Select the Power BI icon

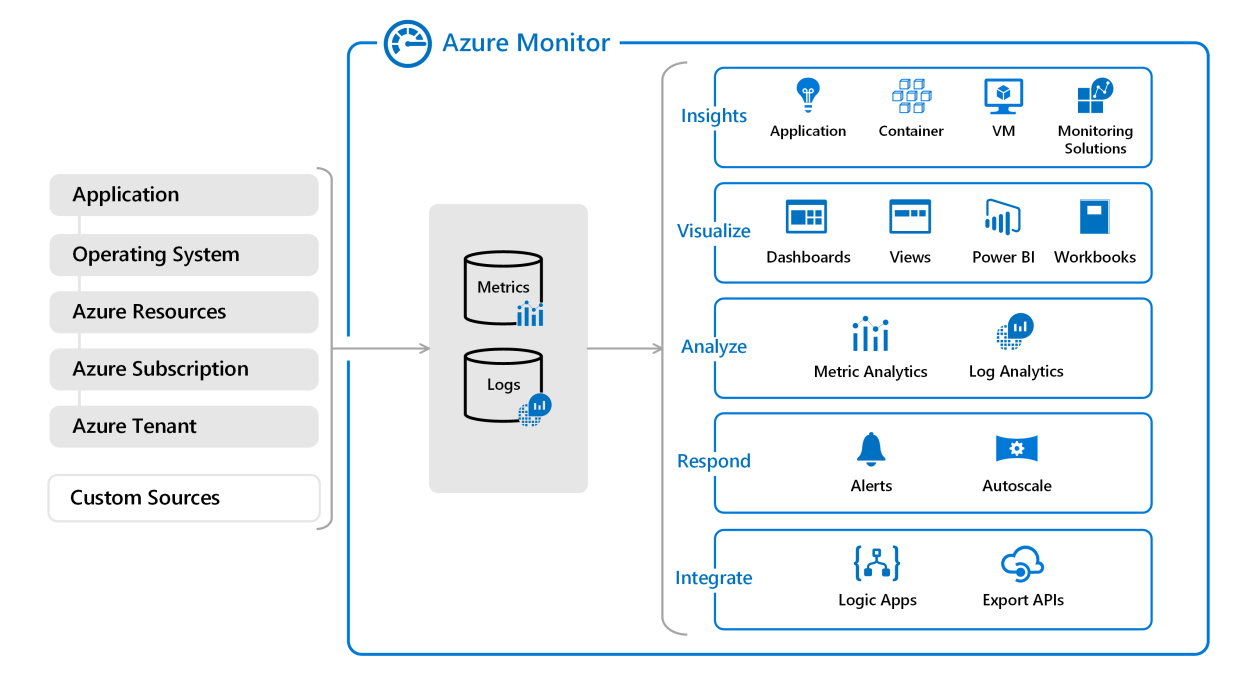point(1002,217)
